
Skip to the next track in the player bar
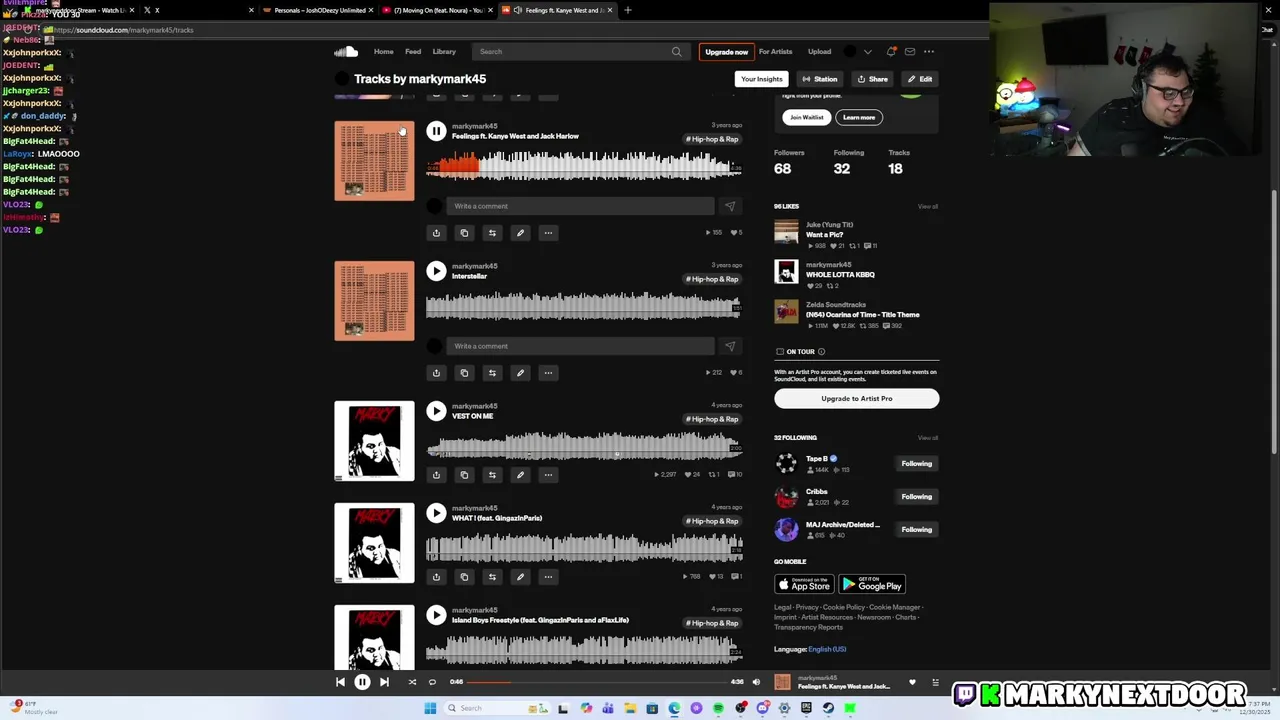[384, 682]
